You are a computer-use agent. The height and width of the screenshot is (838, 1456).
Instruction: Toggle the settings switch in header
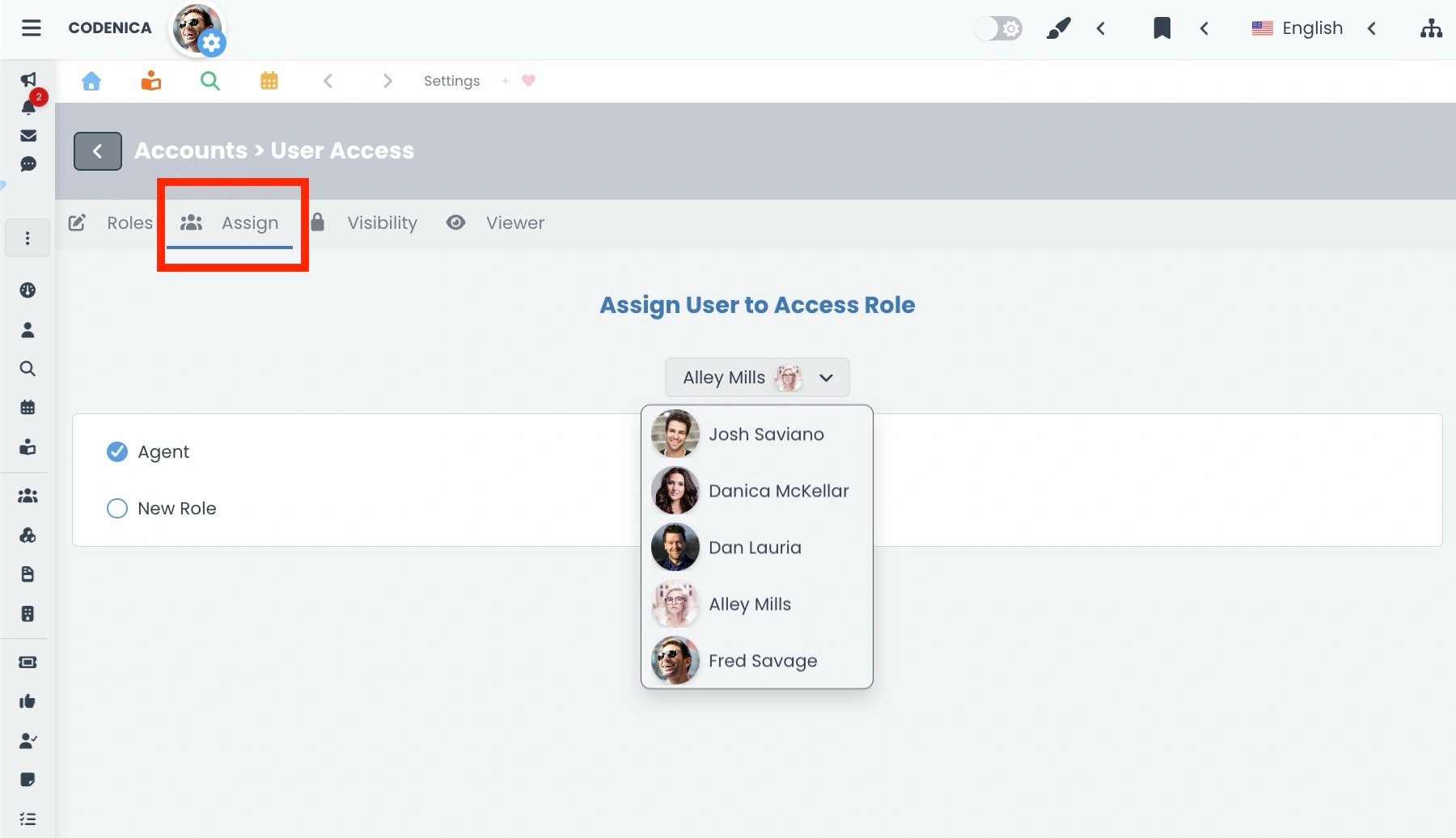pos(998,28)
